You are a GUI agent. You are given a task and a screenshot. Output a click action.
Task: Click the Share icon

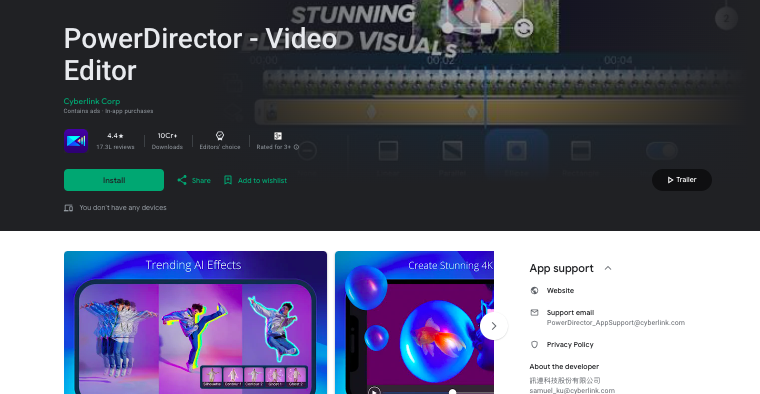tap(182, 180)
